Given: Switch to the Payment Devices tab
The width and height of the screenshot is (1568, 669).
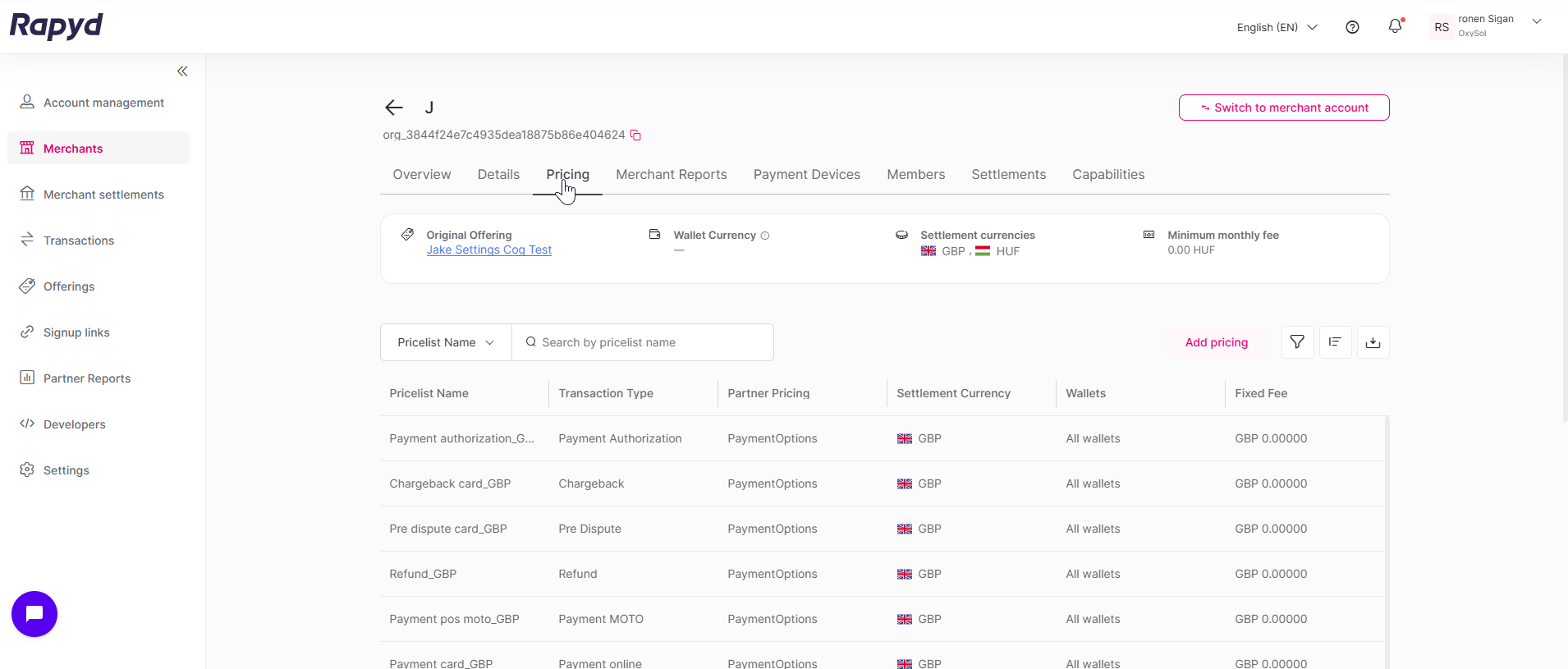Looking at the screenshot, I should point(807,175).
